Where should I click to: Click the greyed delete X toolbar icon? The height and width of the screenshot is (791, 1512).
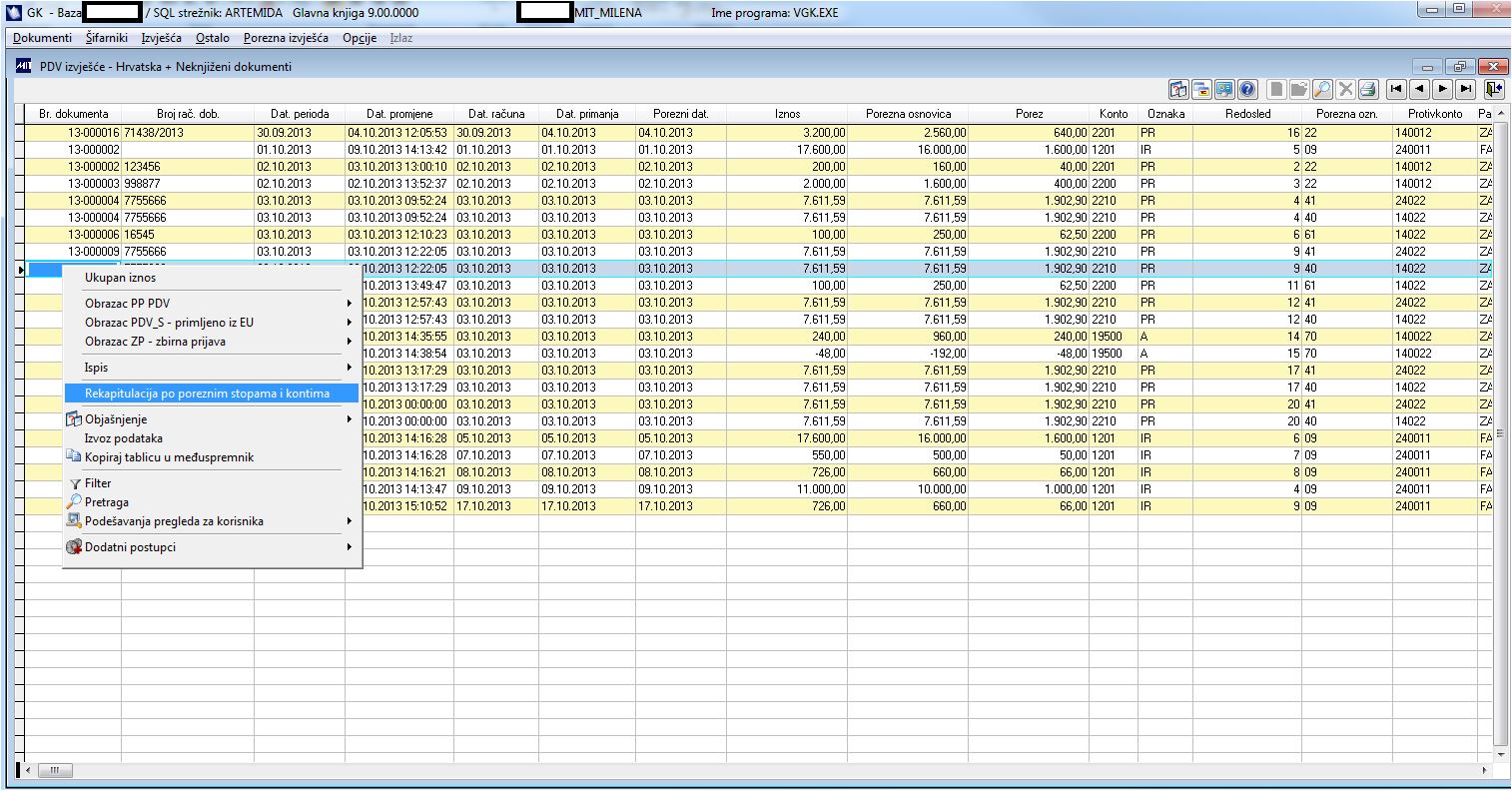tap(1345, 89)
